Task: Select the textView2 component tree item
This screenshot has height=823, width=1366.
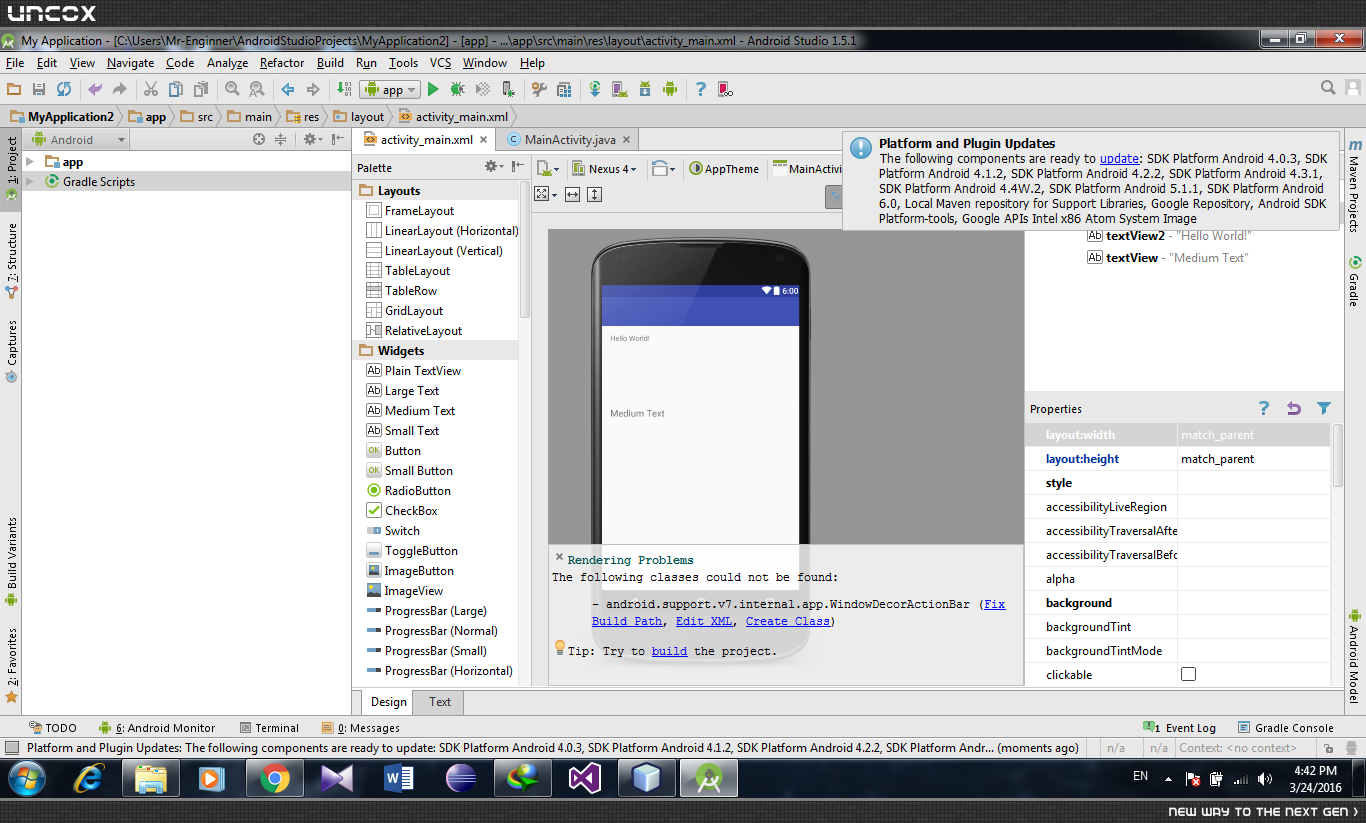Action: pyautogui.click(x=1168, y=236)
